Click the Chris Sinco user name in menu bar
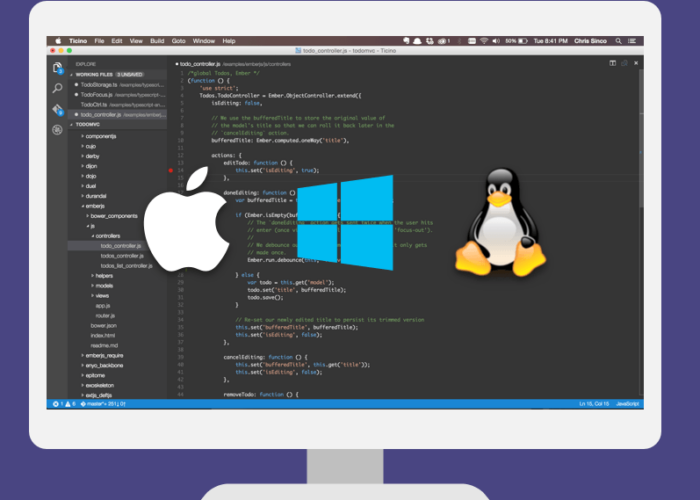The width and height of the screenshot is (700, 500). click(590, 41)
